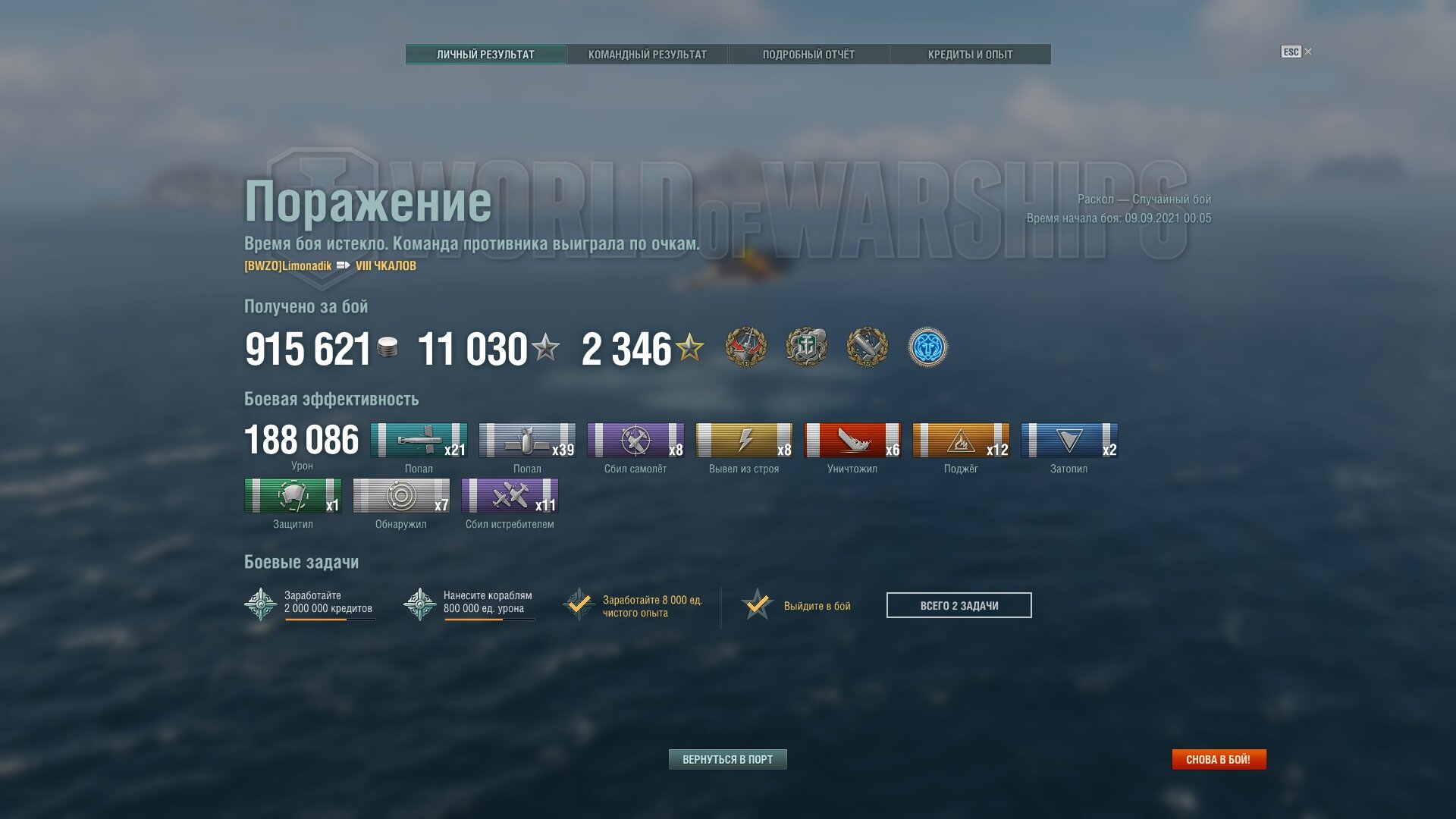This screenshot has width=1456, height=819.
Task: Click the torpedo hits x21 ribbon
Action: (x=419, y=441)
